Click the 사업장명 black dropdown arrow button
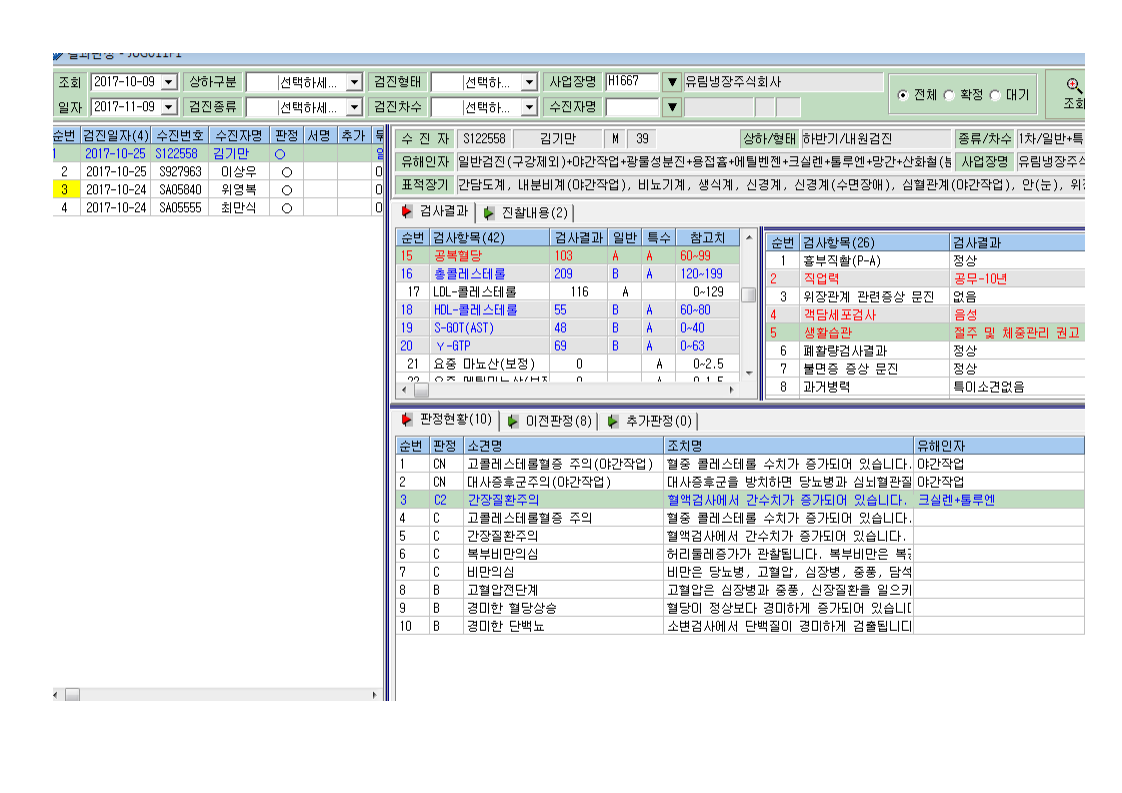 click(x=671, y=82)
